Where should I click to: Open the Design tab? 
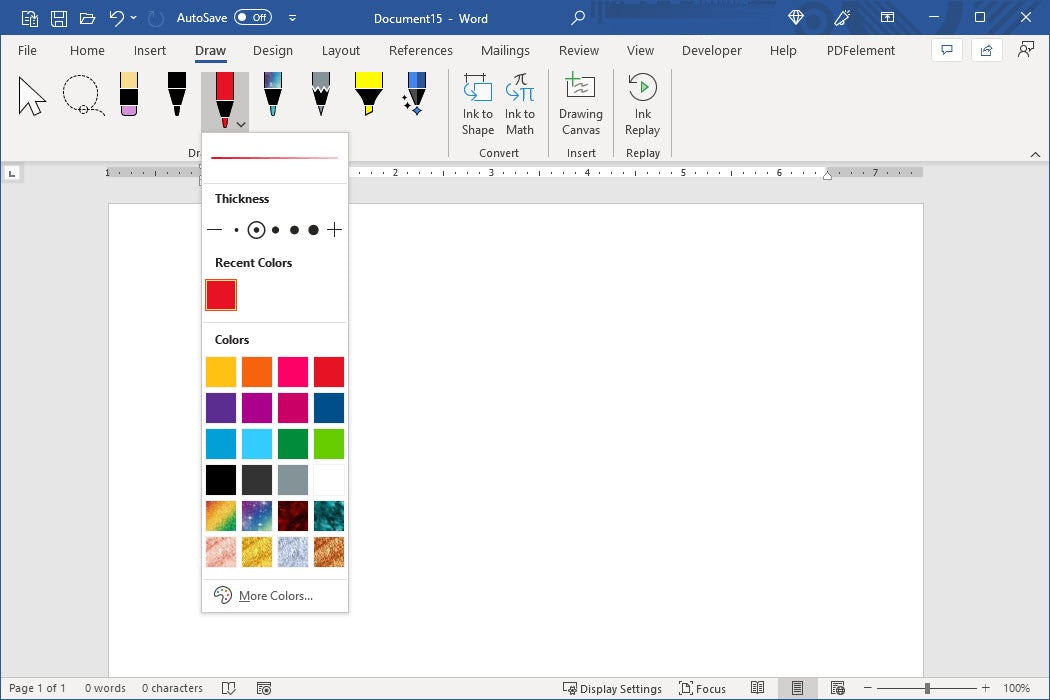click(x=273, y=50)
